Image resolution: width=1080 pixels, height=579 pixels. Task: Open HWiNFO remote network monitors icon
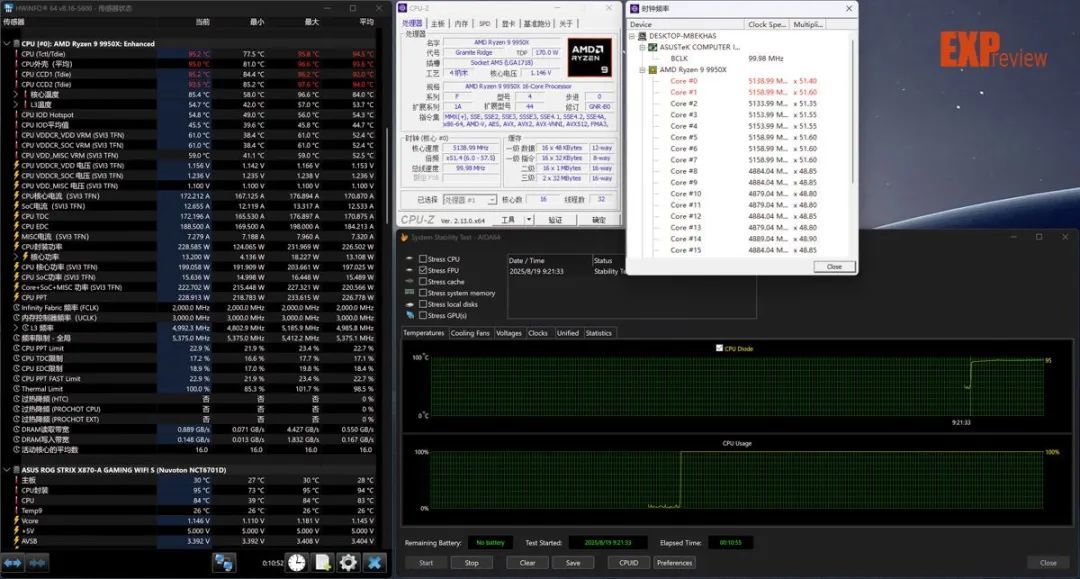pos(224,562)
